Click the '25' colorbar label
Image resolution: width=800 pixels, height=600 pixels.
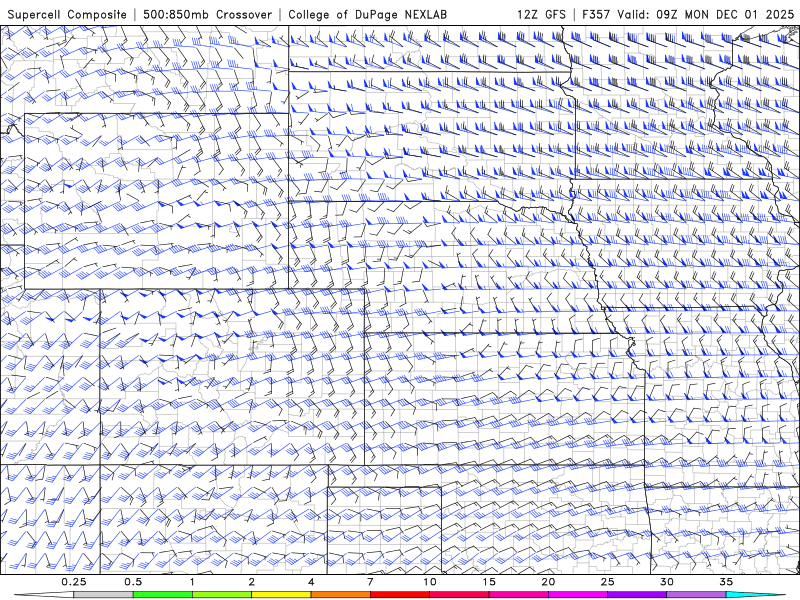608,582
